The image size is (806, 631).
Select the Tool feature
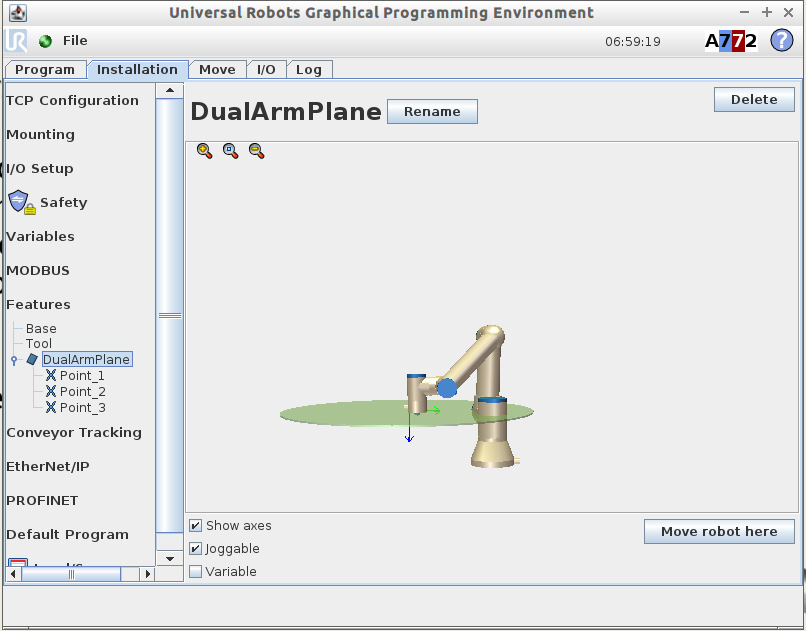click(x=39, y=343)
